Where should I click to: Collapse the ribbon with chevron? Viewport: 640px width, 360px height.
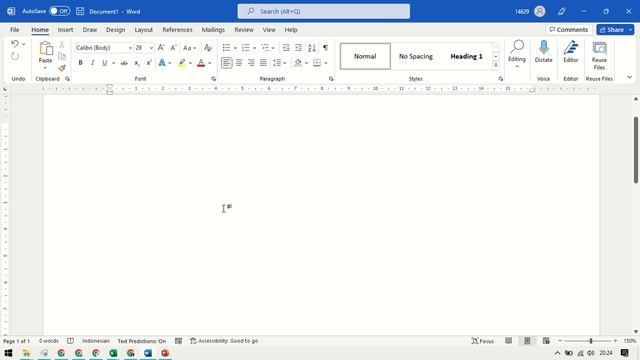(629, 77)
